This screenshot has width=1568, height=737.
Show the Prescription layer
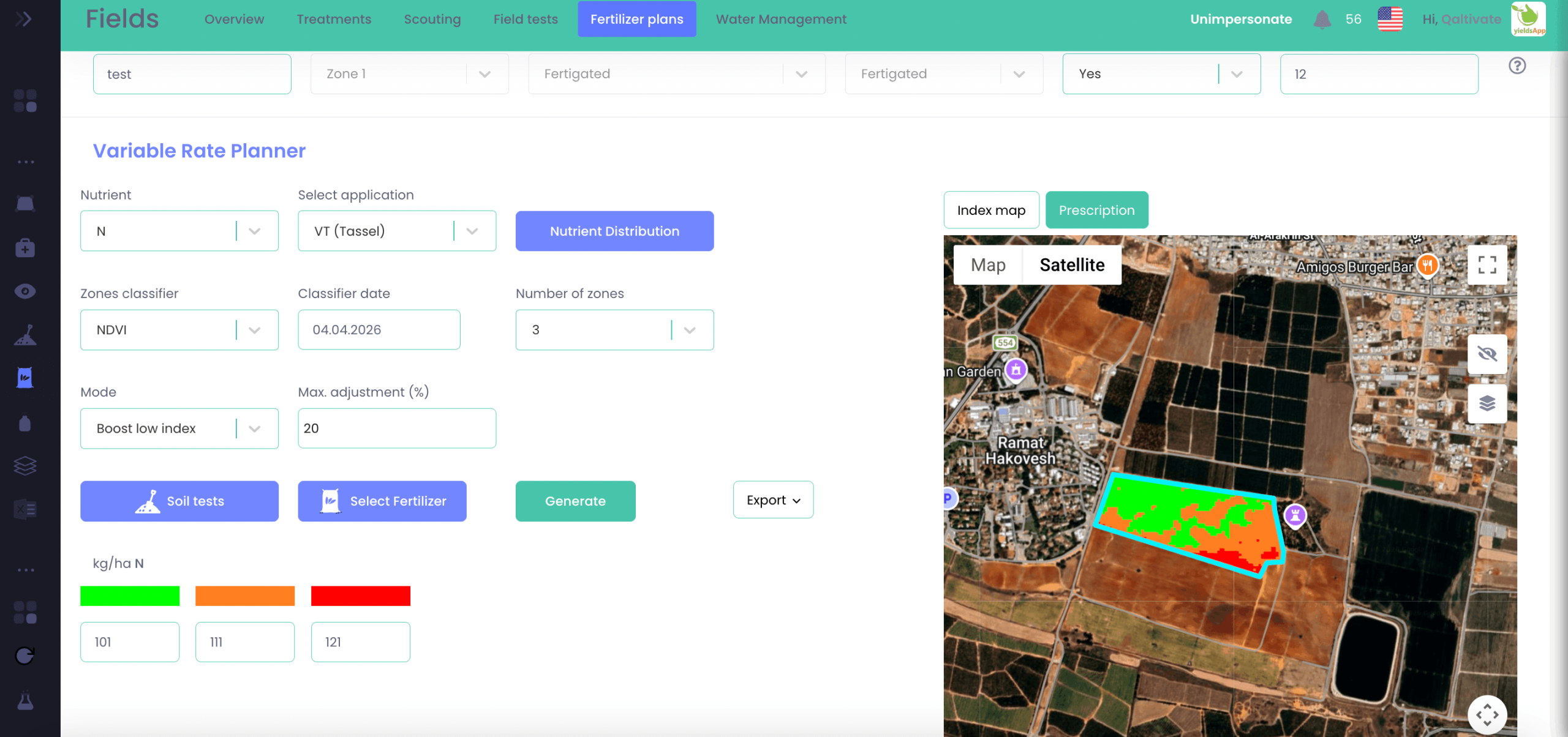[x=1096, y=210]
